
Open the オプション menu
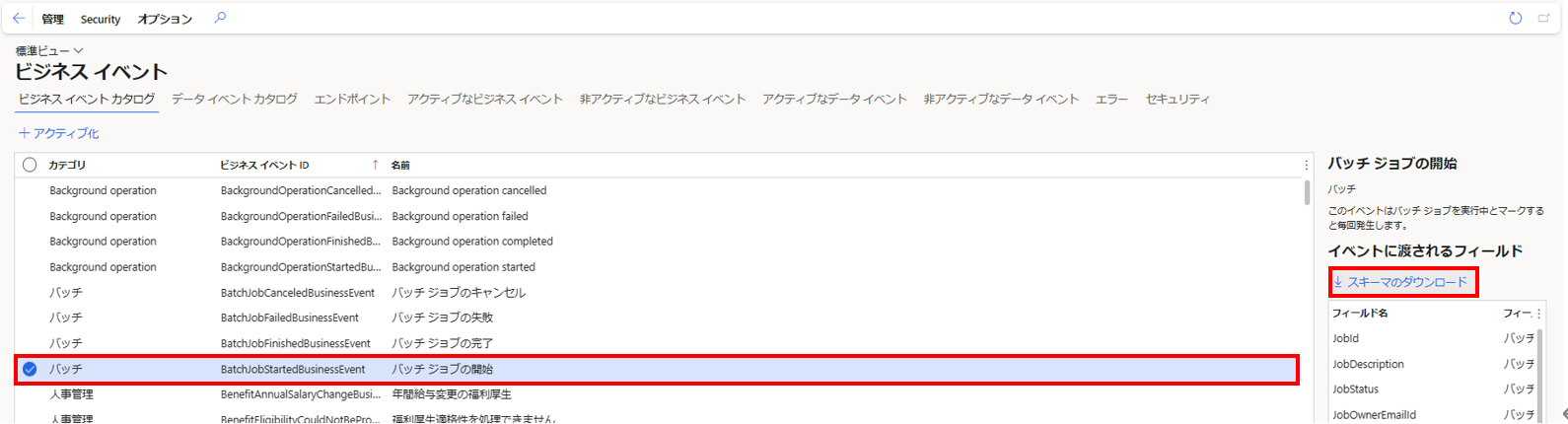pos(165,19)
